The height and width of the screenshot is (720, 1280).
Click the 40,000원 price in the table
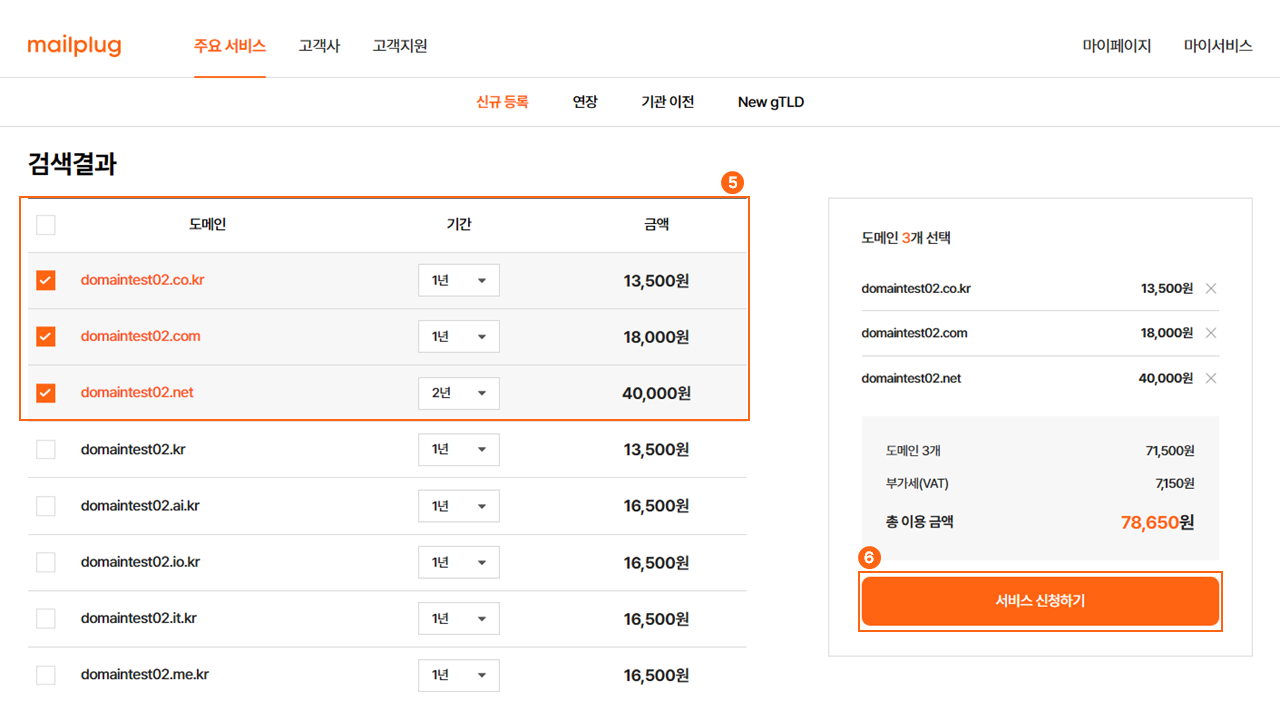(x=656, y=393)
